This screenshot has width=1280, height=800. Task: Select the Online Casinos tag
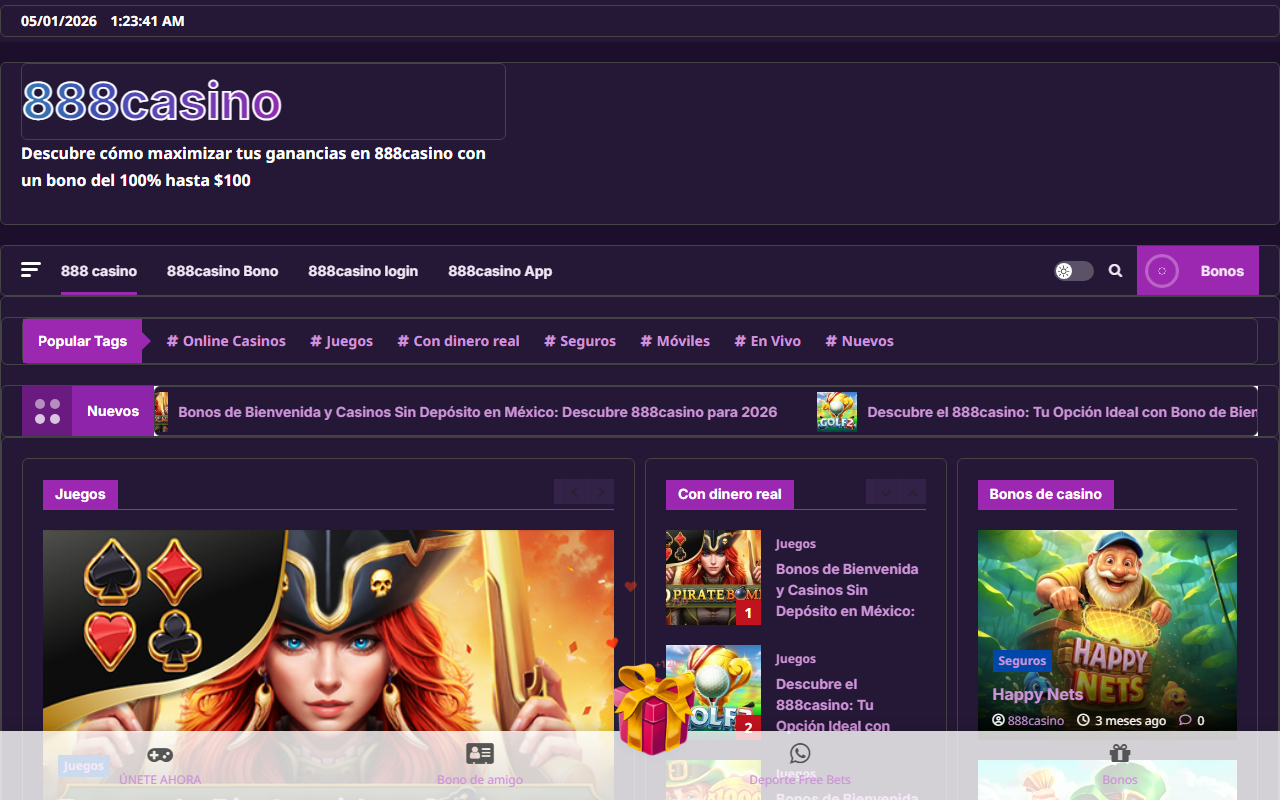pyautogui.click(x=226, y=341)
